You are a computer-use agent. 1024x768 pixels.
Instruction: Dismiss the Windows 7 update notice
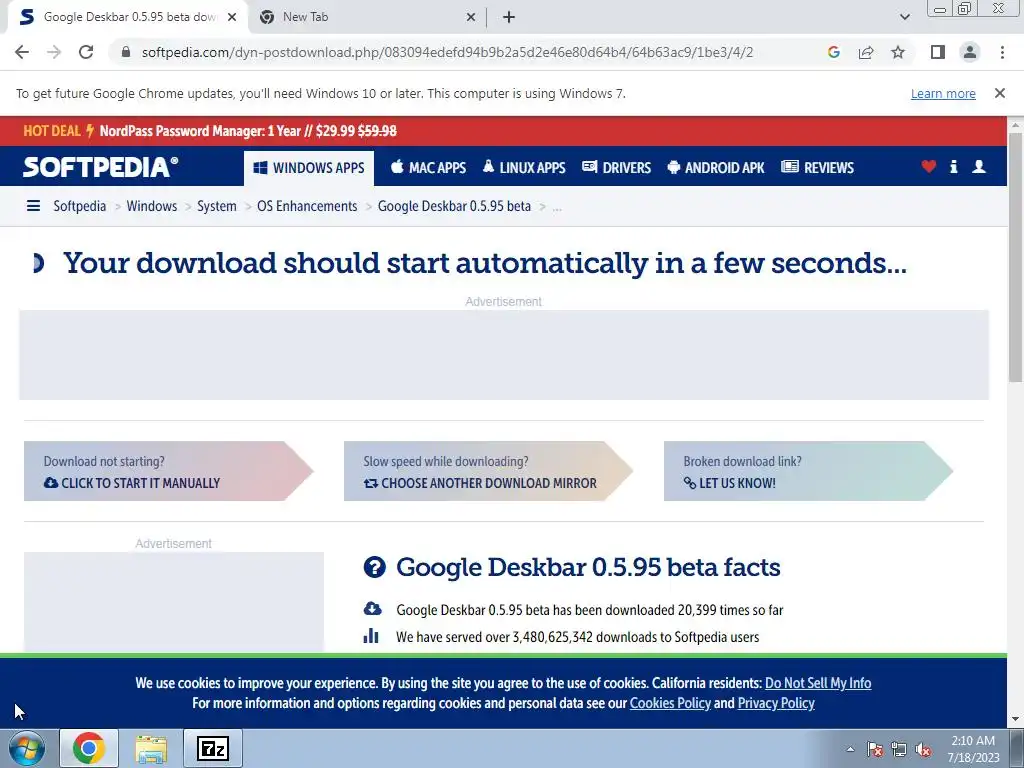[x=1000, y=93]
